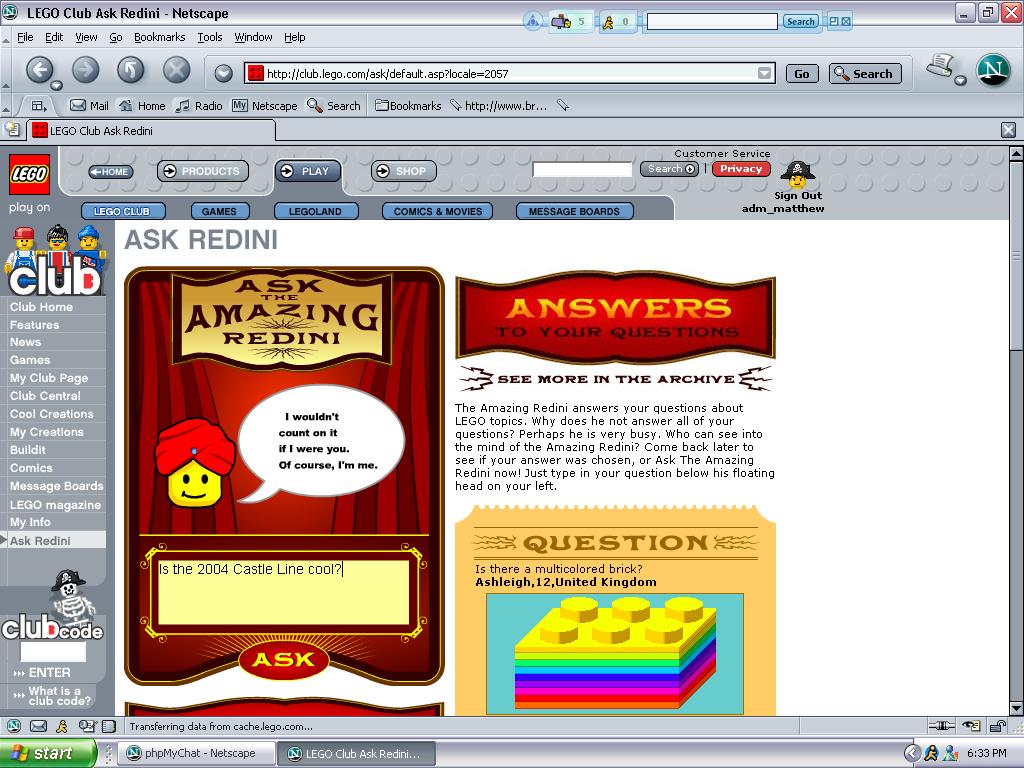Screen dimensions: 1024x768
Task: Submit question with the ASK button
Action: [x=283, y=660]
